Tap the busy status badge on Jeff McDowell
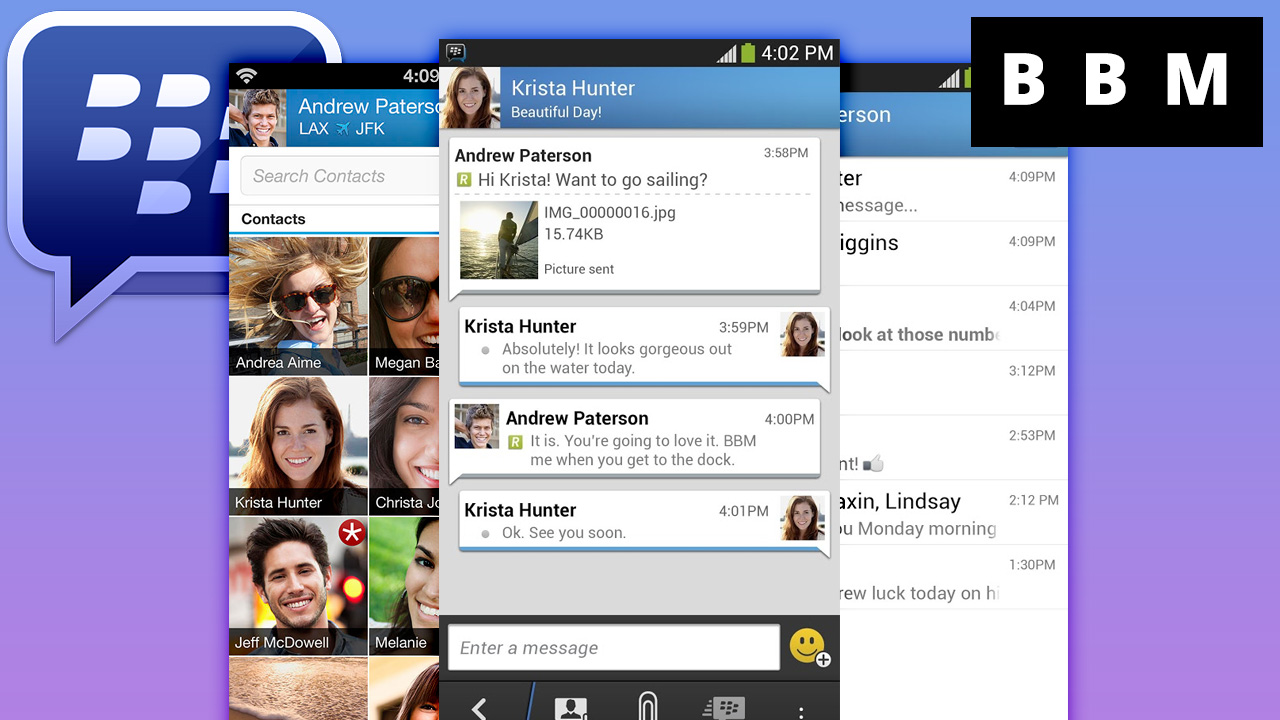The width and height of the screenshot is (1280, 720). 352,533
